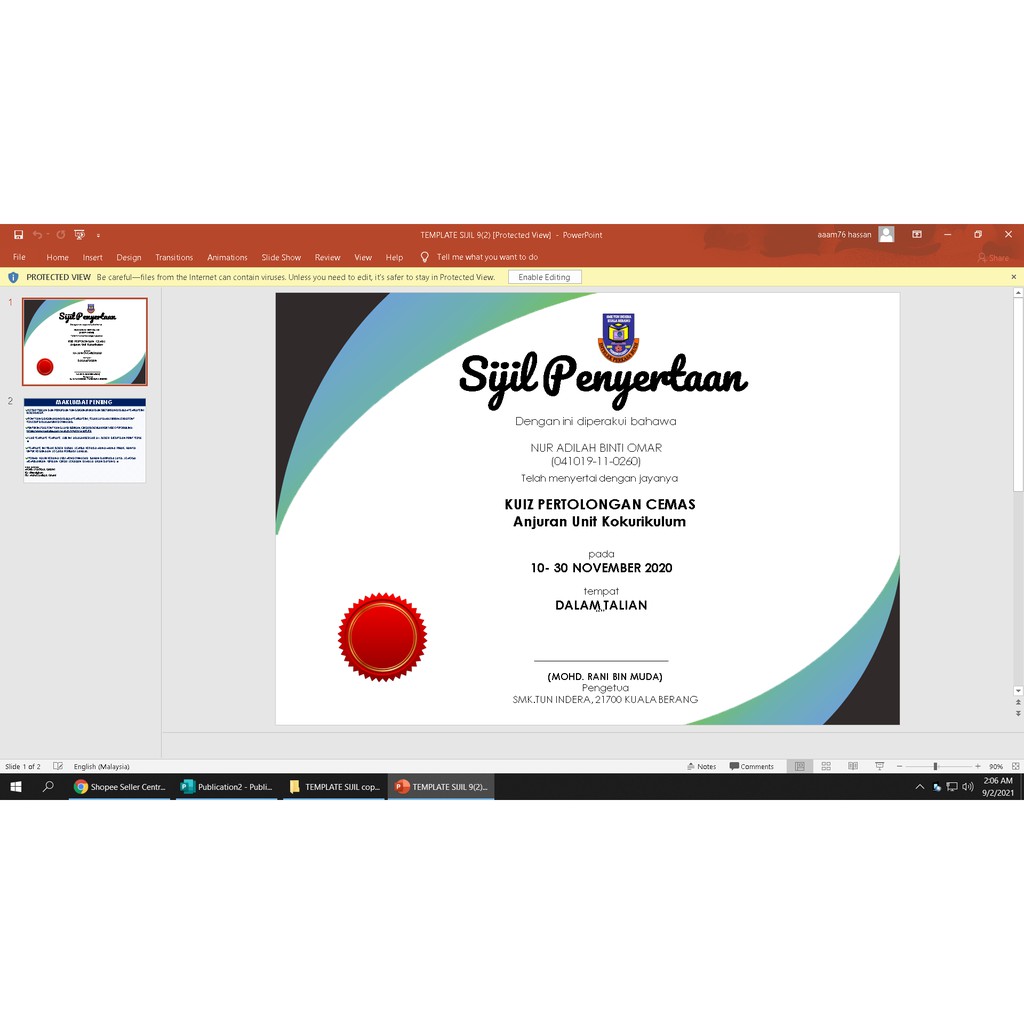Select slide 2 thumbnail in the panel
This screenshot has width=1024, height=1024.
84,440
